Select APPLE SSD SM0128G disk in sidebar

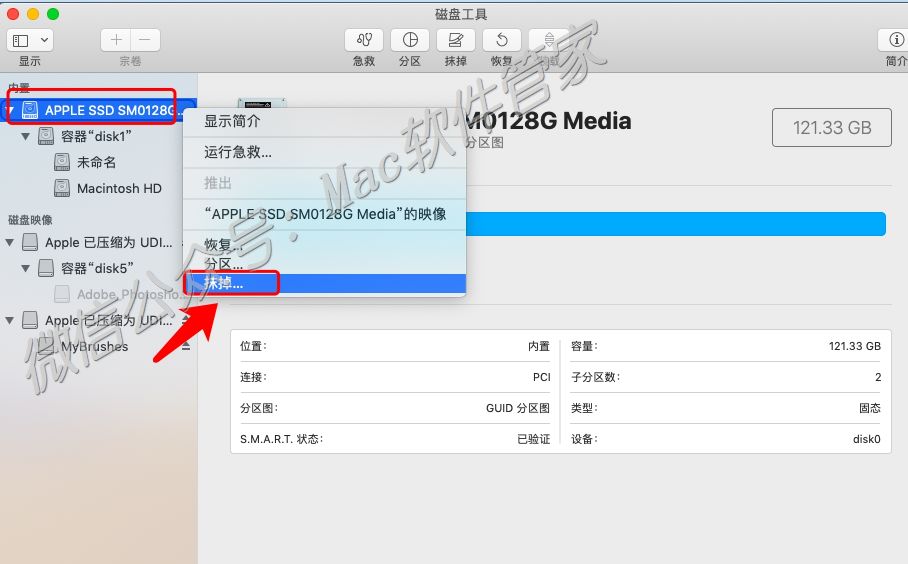pyautogui.click(x=98, y=110)
